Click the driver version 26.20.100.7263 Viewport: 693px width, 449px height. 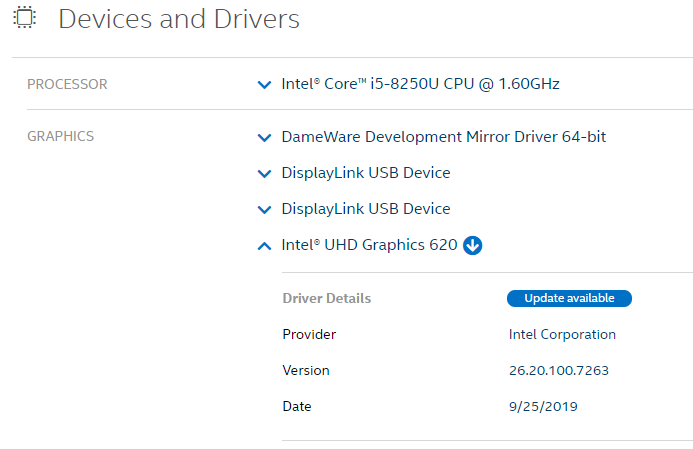pos(559,370)
